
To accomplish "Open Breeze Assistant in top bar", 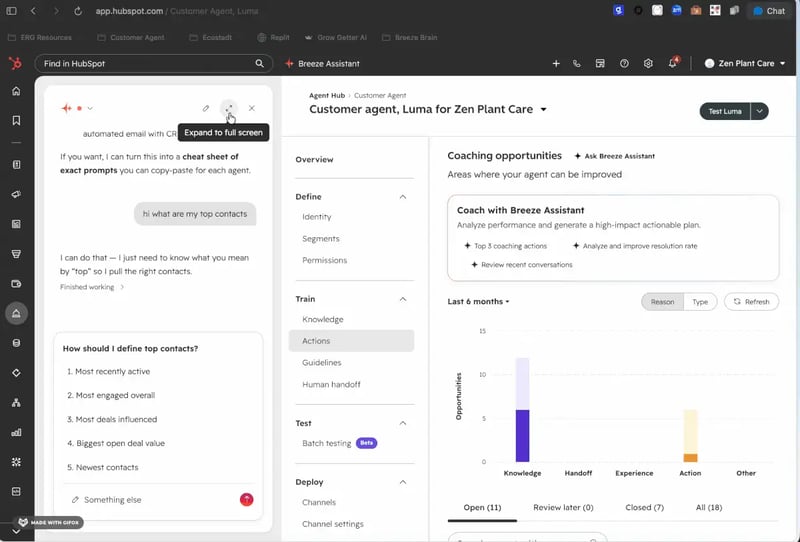I will [322, 63].
